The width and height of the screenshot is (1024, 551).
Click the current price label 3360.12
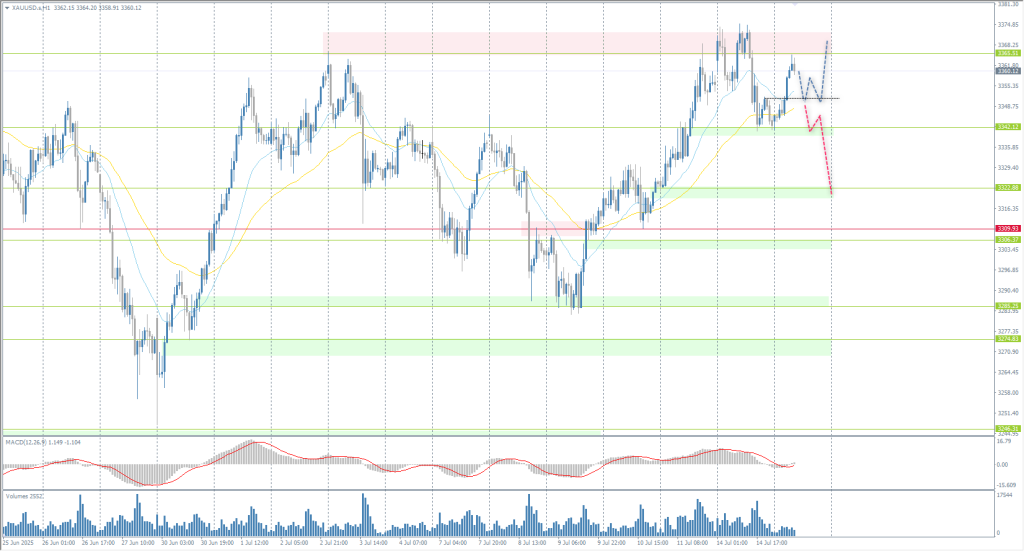click(x=1007, y=71)
